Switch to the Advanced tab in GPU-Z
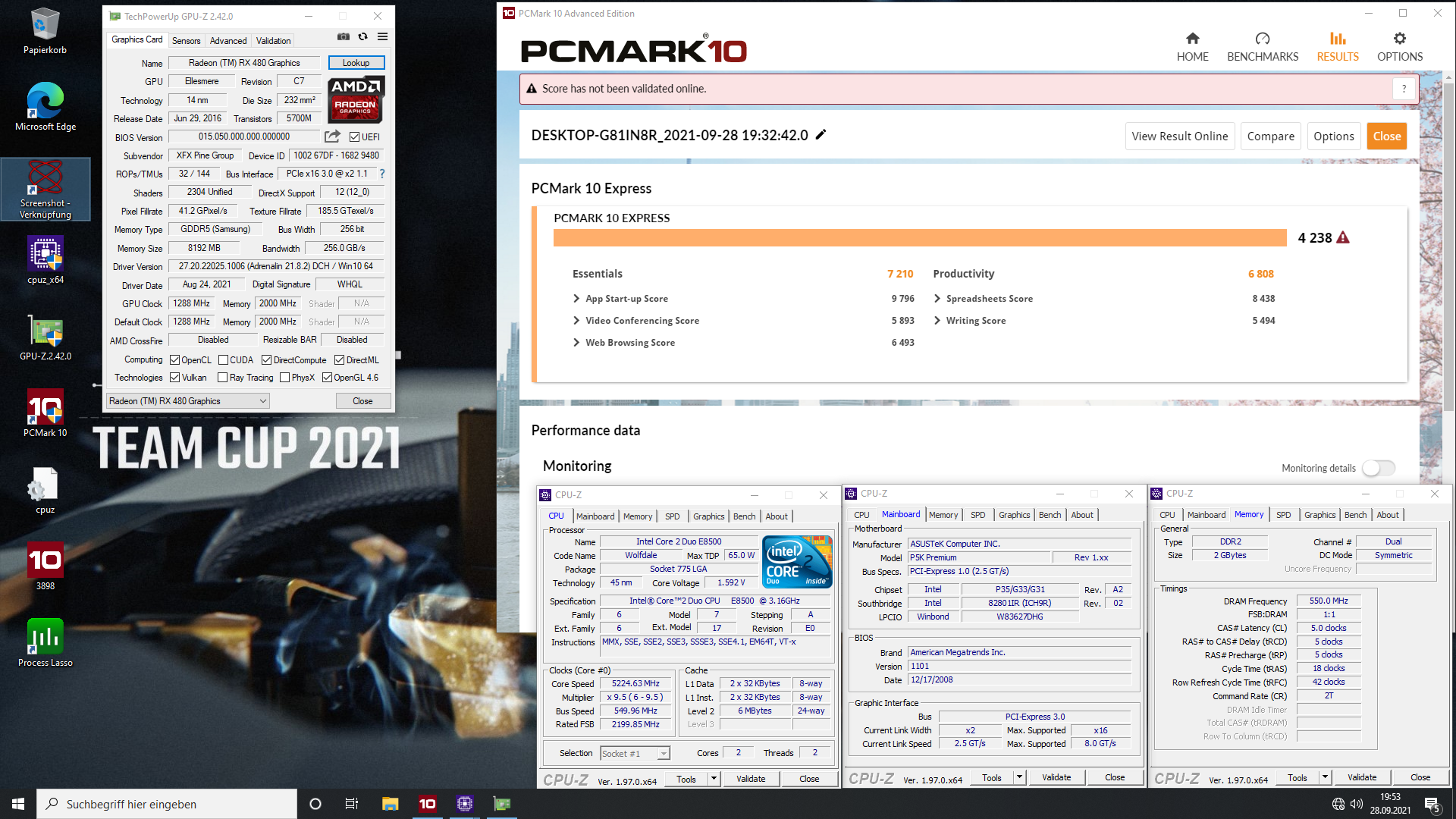The height and width of the screenshot is (819, 1456). [228, 41]
